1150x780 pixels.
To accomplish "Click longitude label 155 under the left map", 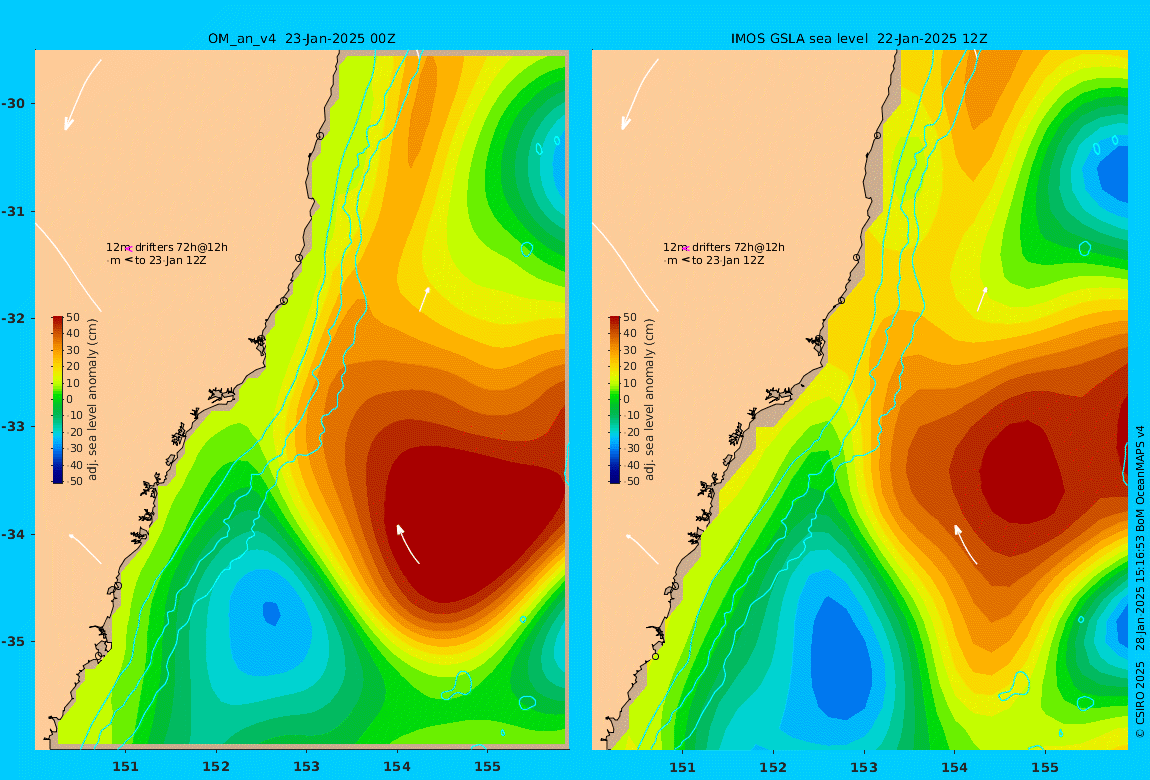I will click(x=488, y=767).
